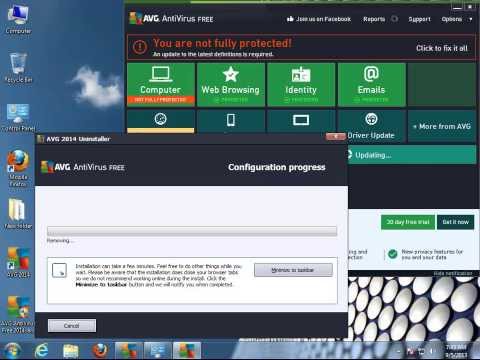Click the Updating status button
This screenshot has height=360, width=480.
click(x=411, y=155)
